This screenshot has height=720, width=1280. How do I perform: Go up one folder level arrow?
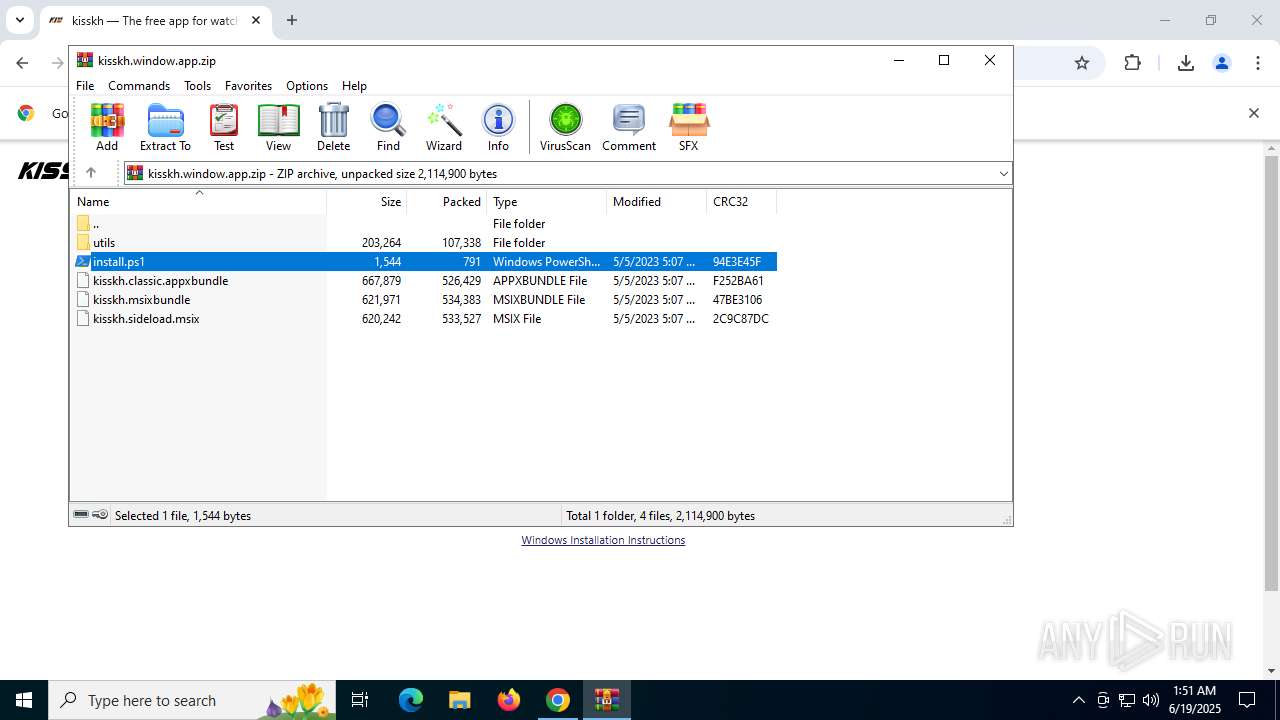pyautogui.click(x=90, y=173)
